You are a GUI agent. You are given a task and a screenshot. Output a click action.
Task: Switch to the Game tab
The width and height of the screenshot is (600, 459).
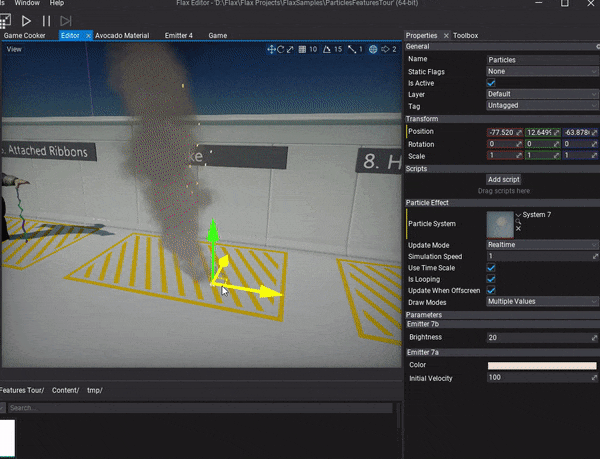218,36
